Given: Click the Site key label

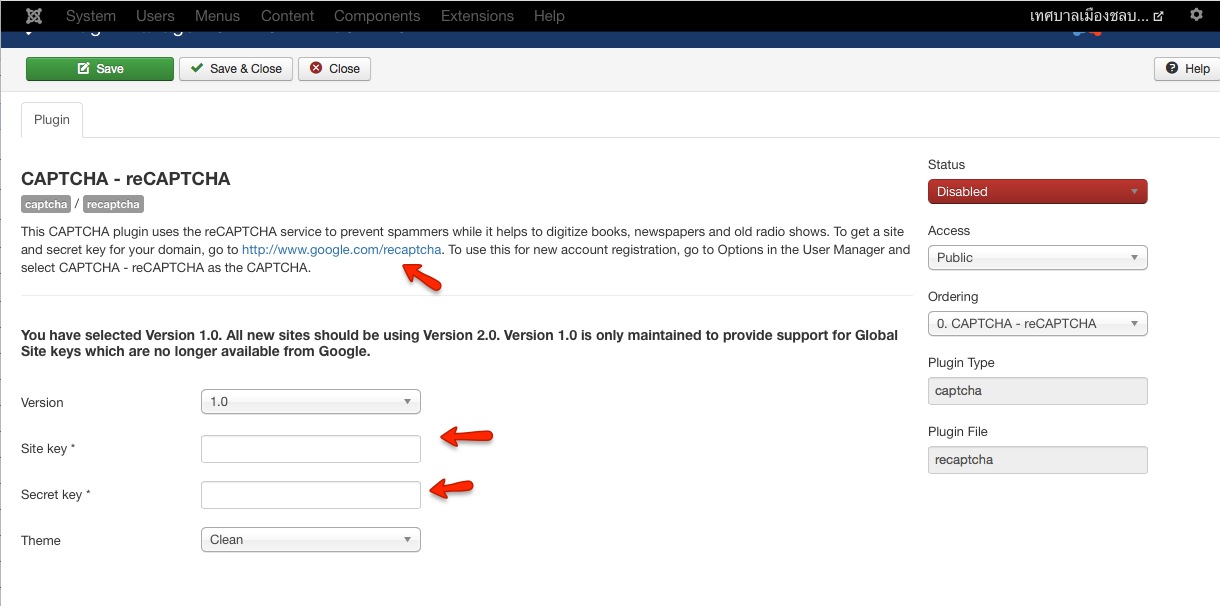Looking at the screenshot, I should pos(48,449).
